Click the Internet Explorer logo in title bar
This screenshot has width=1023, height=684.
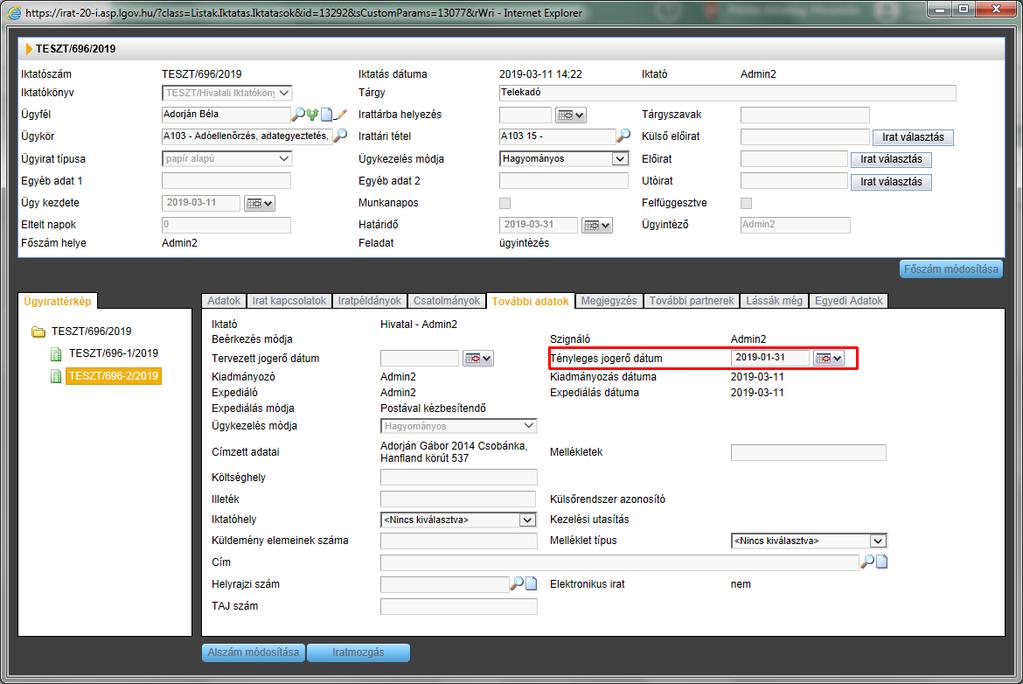[14, 12]
